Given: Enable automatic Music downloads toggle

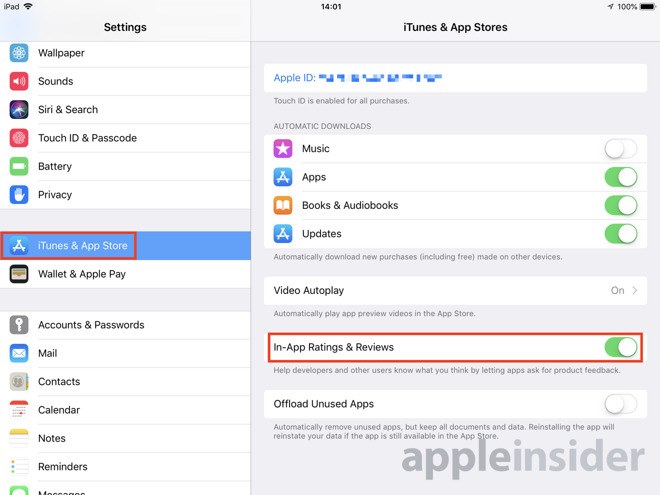Looking at the screenshot, I should point(621,149).
